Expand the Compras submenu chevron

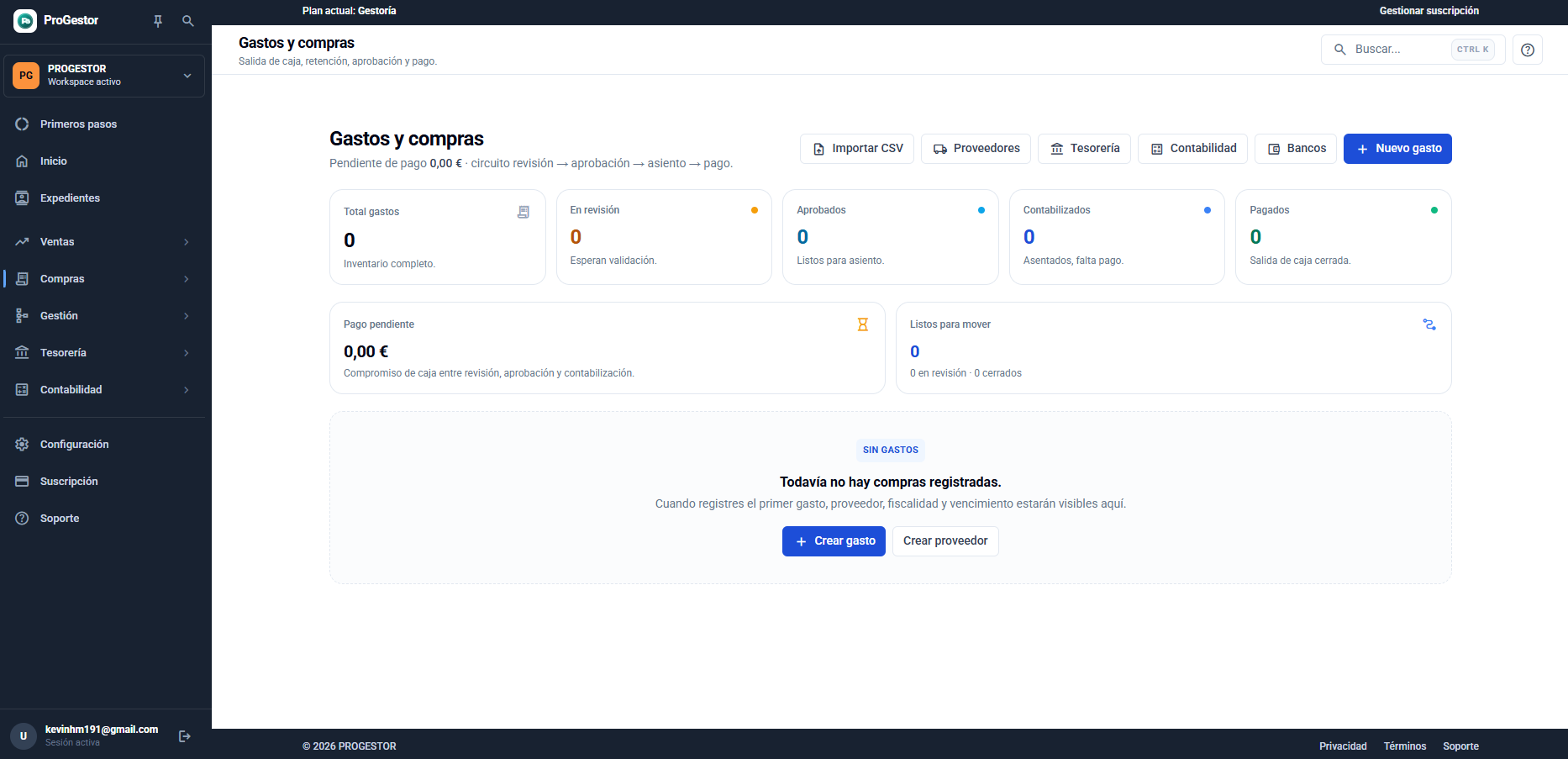tap(187, 279)
